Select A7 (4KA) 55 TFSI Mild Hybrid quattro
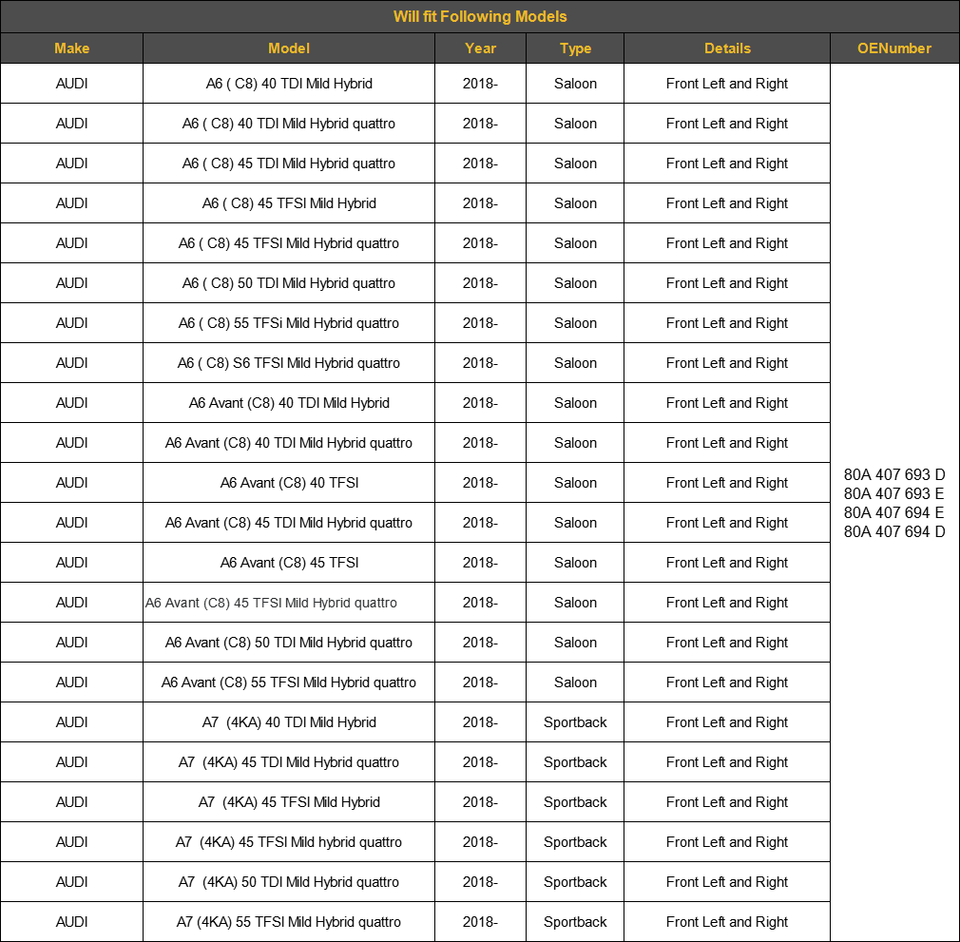Screen dimensions: 960x942 click(x=289, y=922)
